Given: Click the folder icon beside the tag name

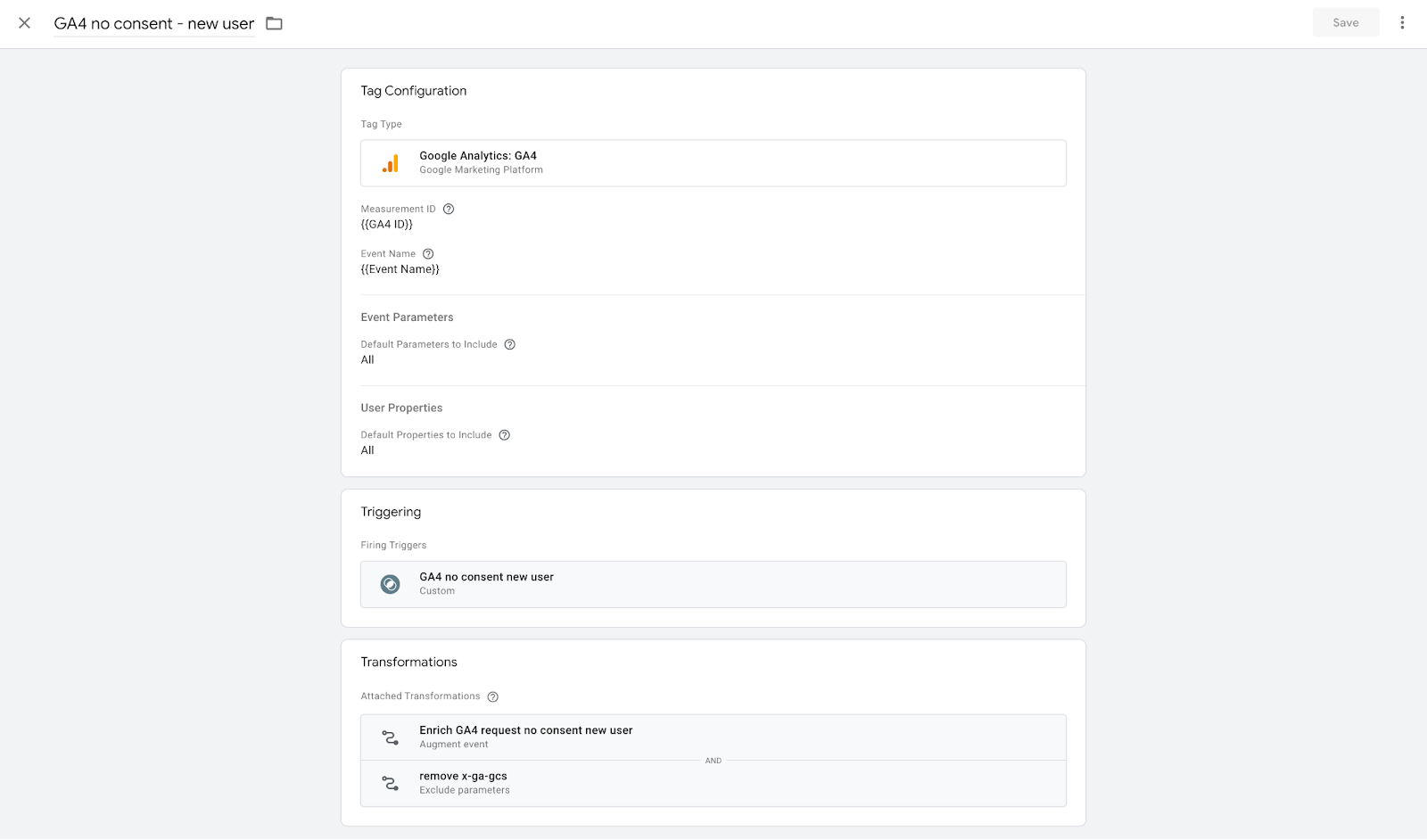Looking at the screenshot, I should point(274,23).
